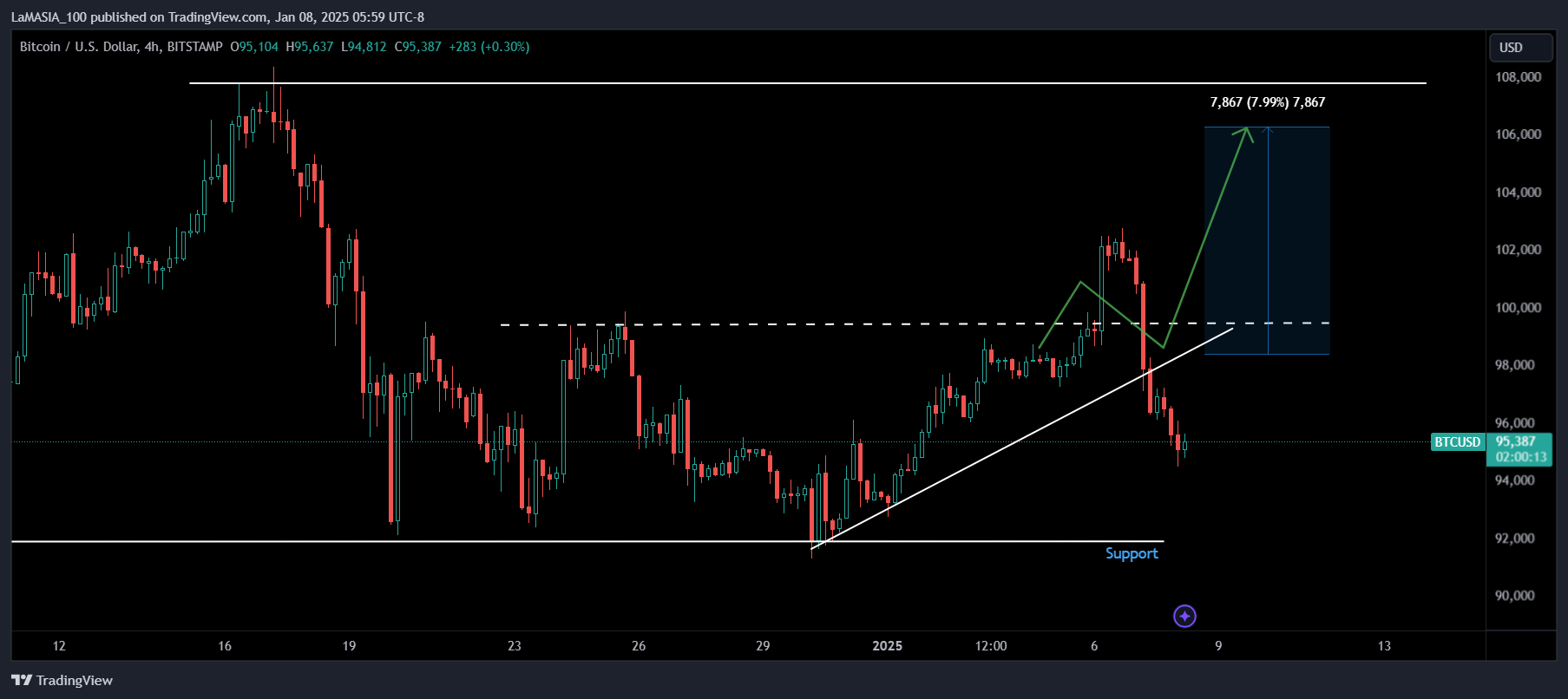Select the BTCUSD price label
Viewport: 1568px width, 699px height.
(x=1457, y=442)
